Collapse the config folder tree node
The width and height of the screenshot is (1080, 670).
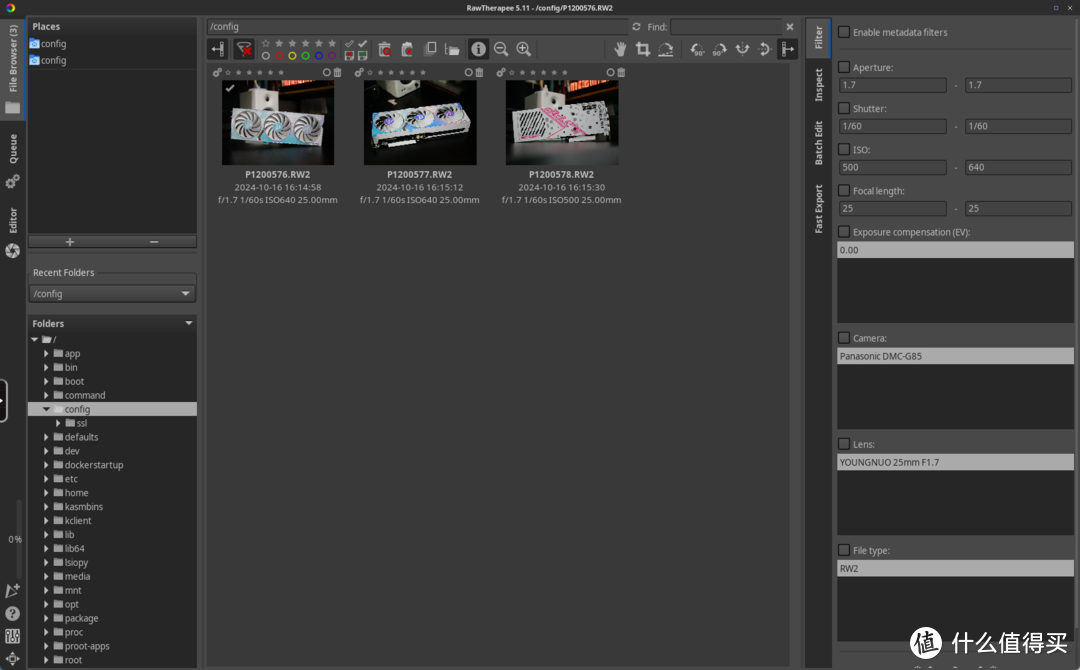click(x=46, y=409)
